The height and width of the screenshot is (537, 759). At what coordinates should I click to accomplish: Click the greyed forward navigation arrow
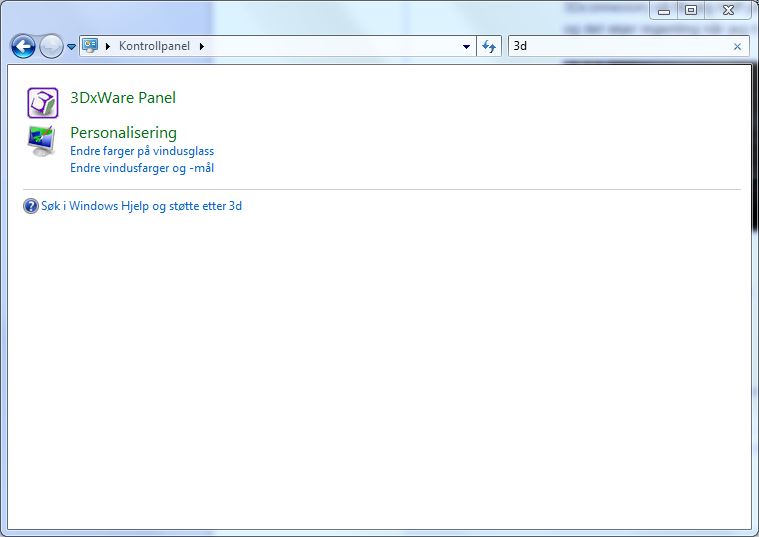(51, 47)
